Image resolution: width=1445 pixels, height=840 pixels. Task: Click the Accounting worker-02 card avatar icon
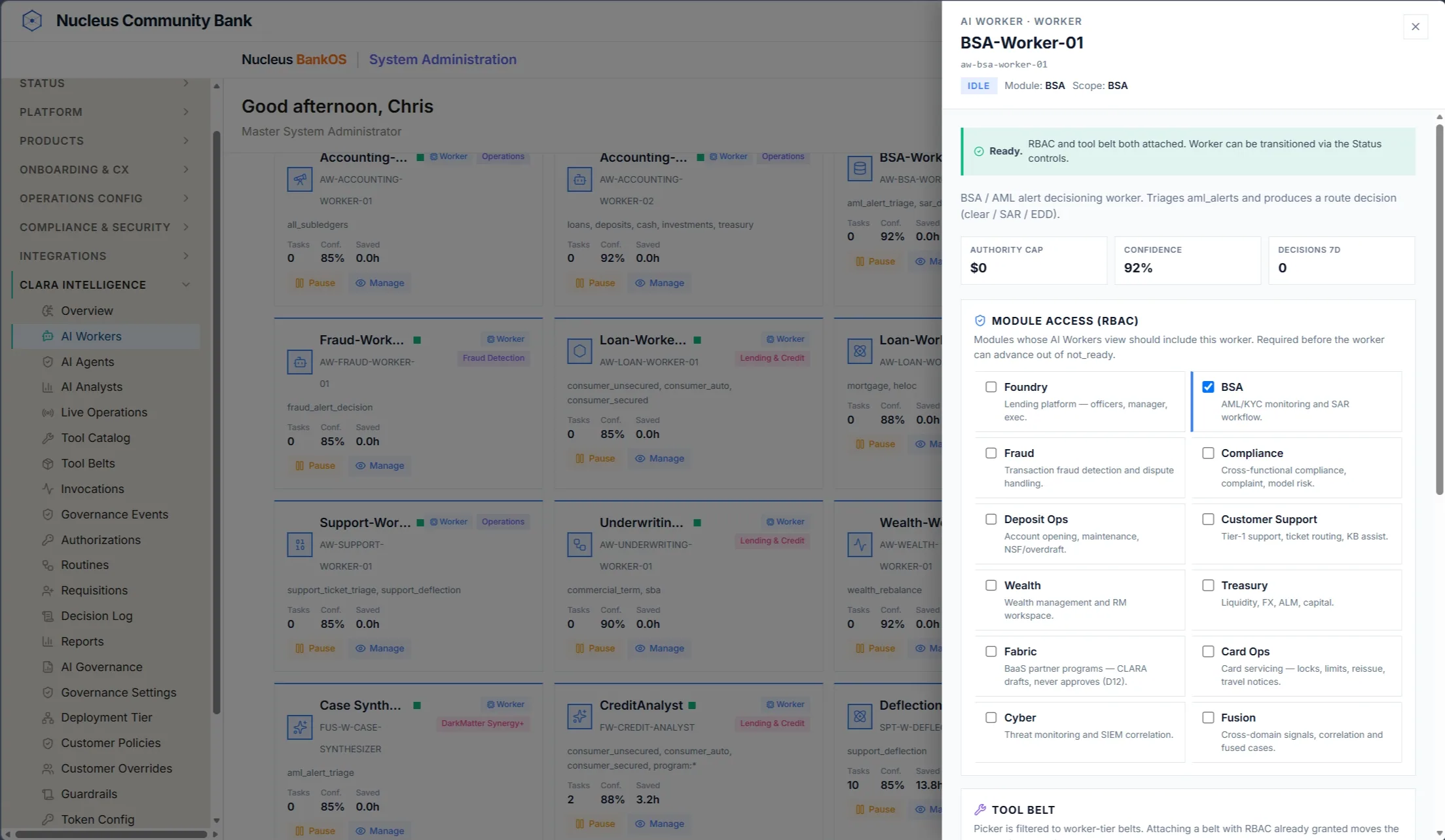pyautogui.click(x=579, y=179)
